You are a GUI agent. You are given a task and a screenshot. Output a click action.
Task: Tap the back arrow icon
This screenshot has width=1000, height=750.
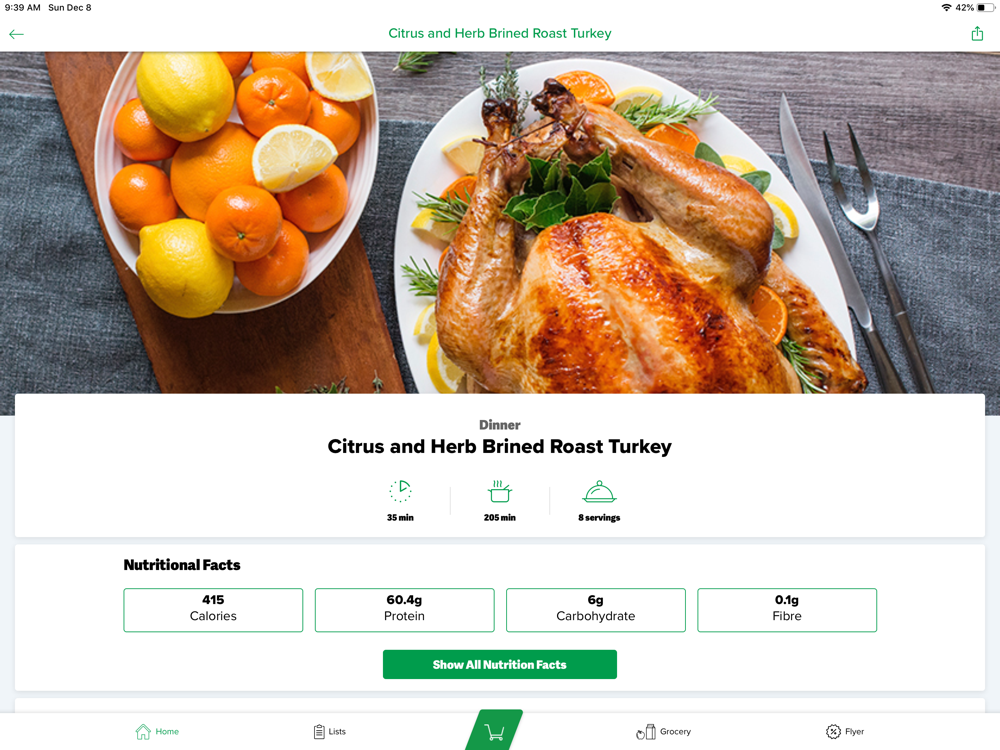click(16, 34)
